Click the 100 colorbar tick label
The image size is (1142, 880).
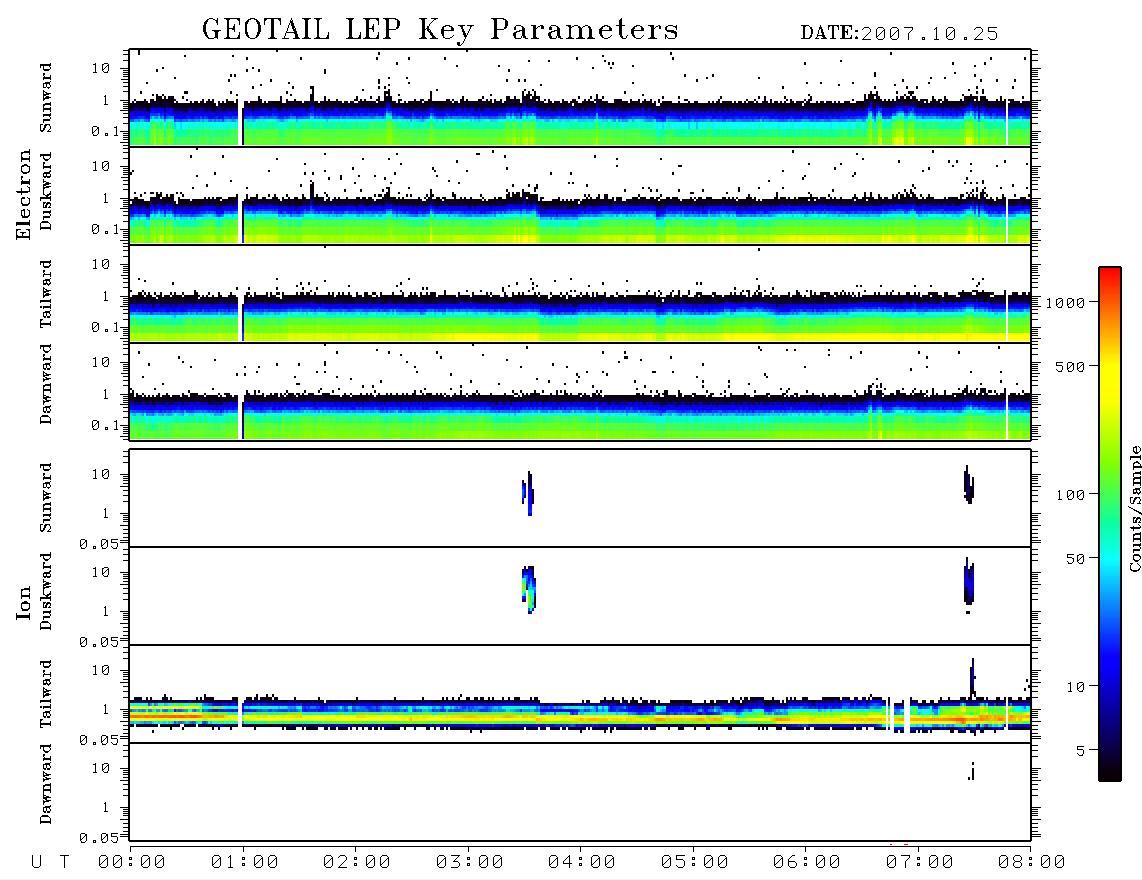tap(1071, 495)
